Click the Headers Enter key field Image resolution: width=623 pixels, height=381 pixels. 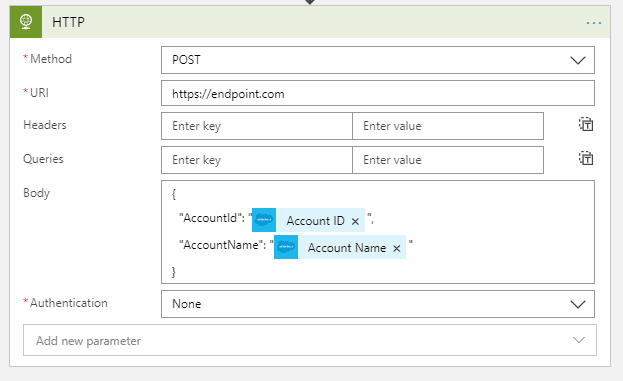tap(257, 126)
